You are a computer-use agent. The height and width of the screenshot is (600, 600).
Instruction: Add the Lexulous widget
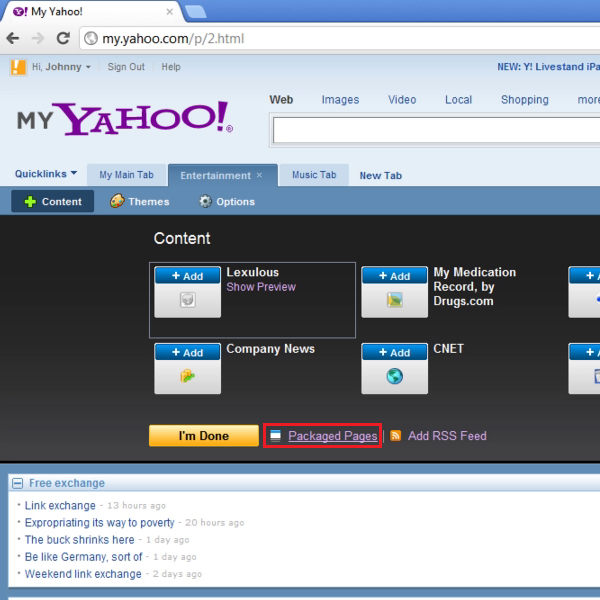188,276
